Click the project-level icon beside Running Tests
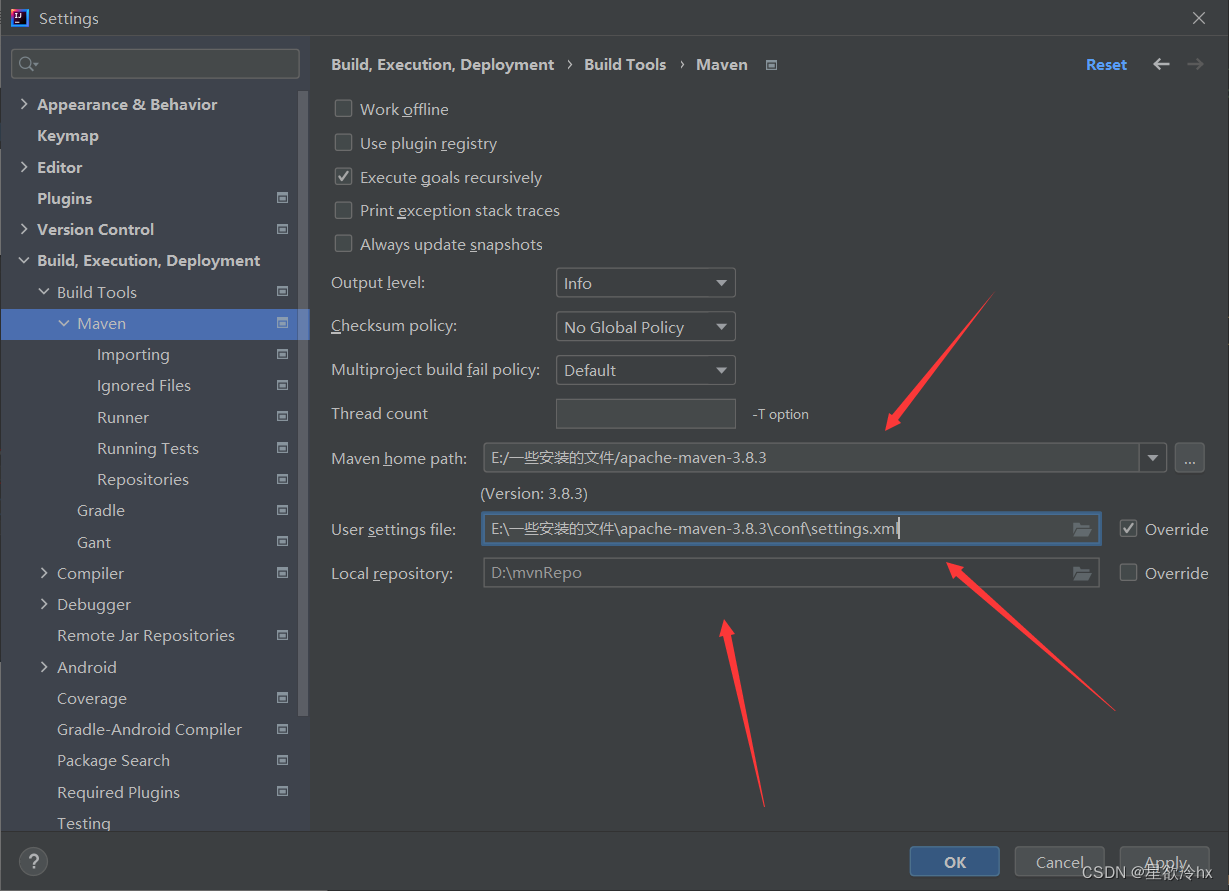The height and width of the screenshot is (891, 1229). pyautogui.click(x=283, y=448)
